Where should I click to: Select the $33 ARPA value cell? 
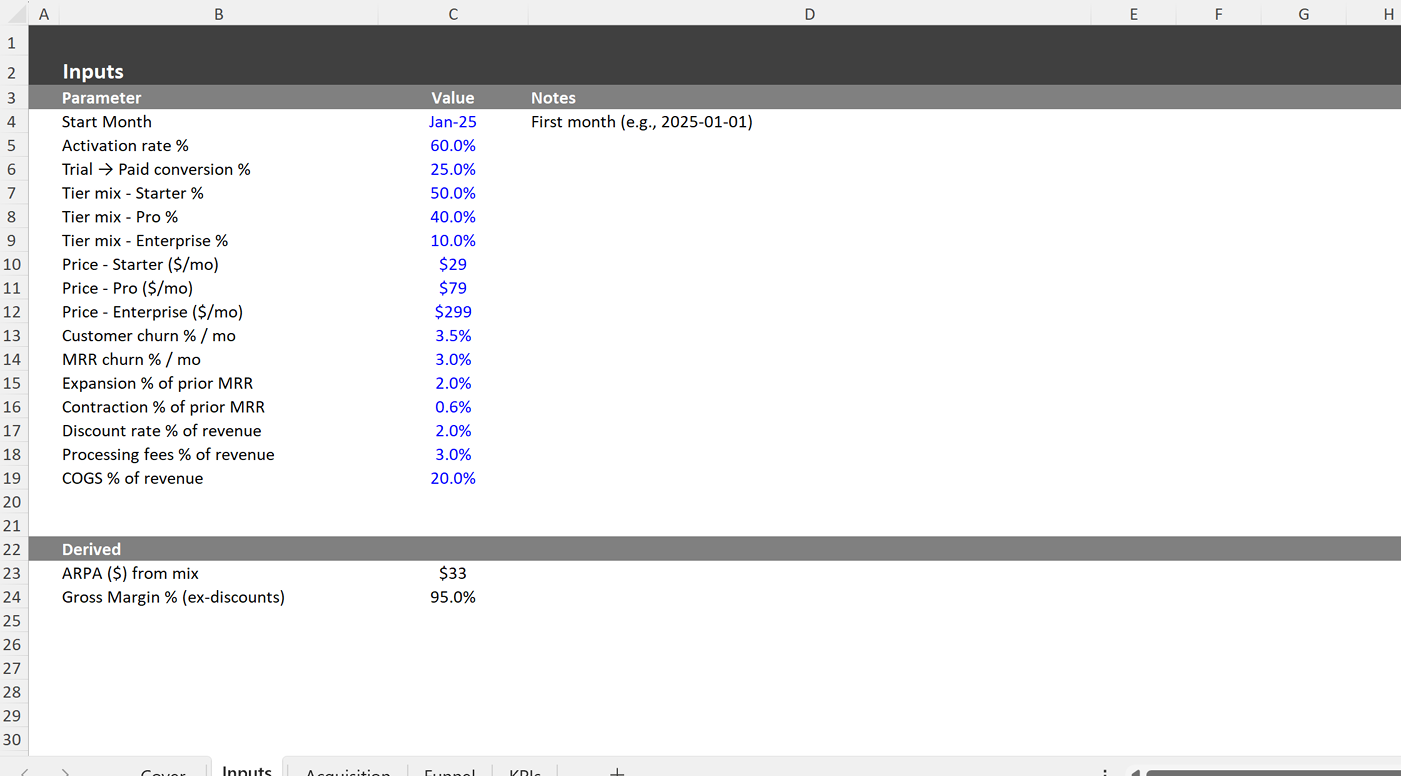pyautogui.click(x=453, y=573)
